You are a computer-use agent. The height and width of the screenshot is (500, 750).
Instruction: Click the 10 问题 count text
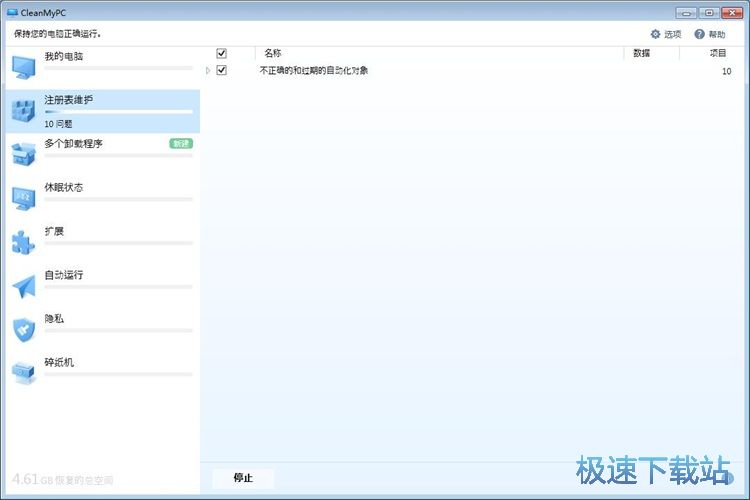point(58,124)
